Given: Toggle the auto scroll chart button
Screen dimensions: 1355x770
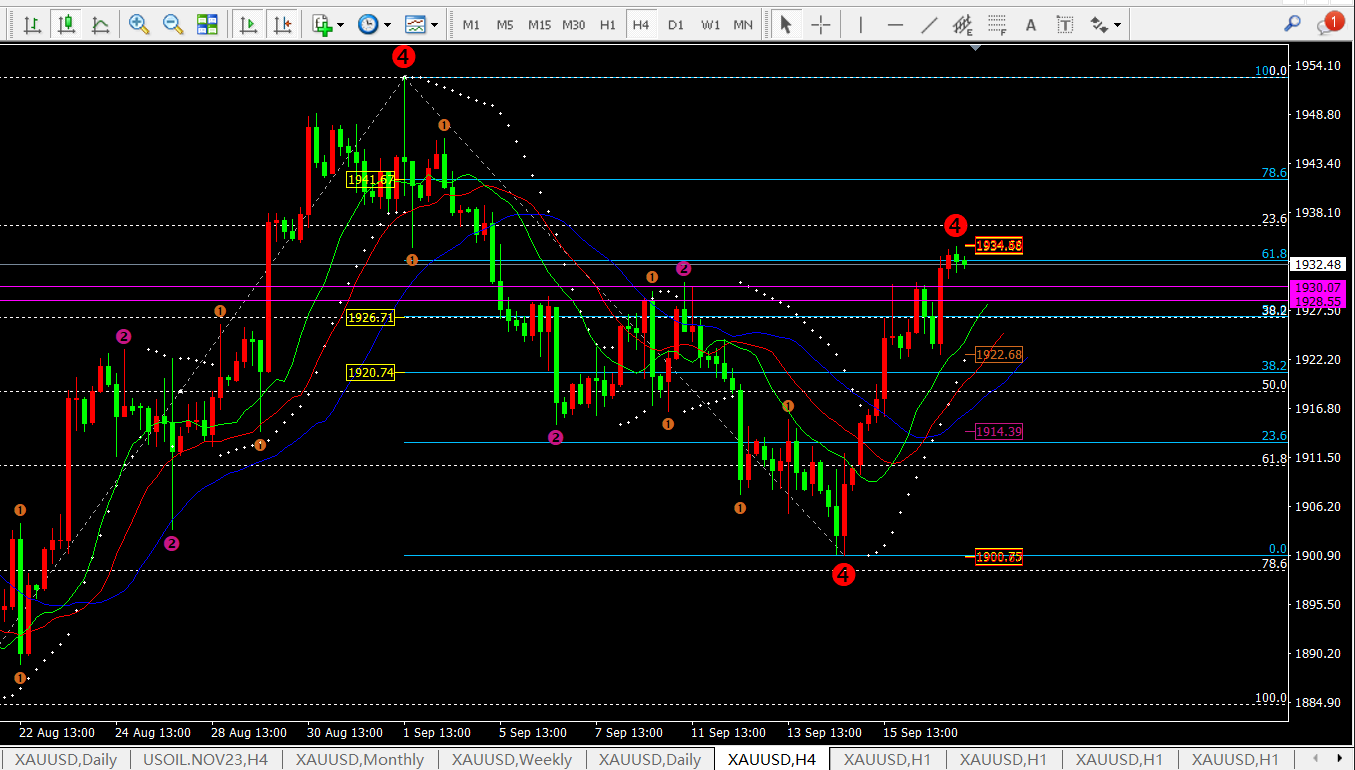Looking at the screenshot, I should coord(249,25).
